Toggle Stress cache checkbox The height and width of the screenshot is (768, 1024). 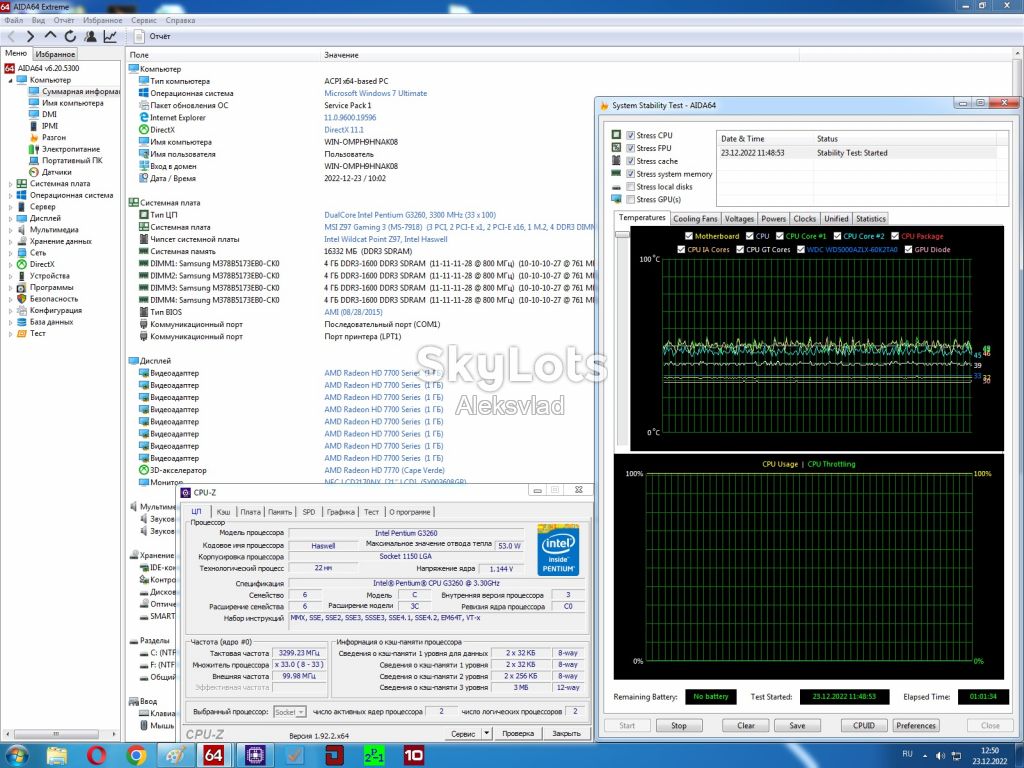630,161
